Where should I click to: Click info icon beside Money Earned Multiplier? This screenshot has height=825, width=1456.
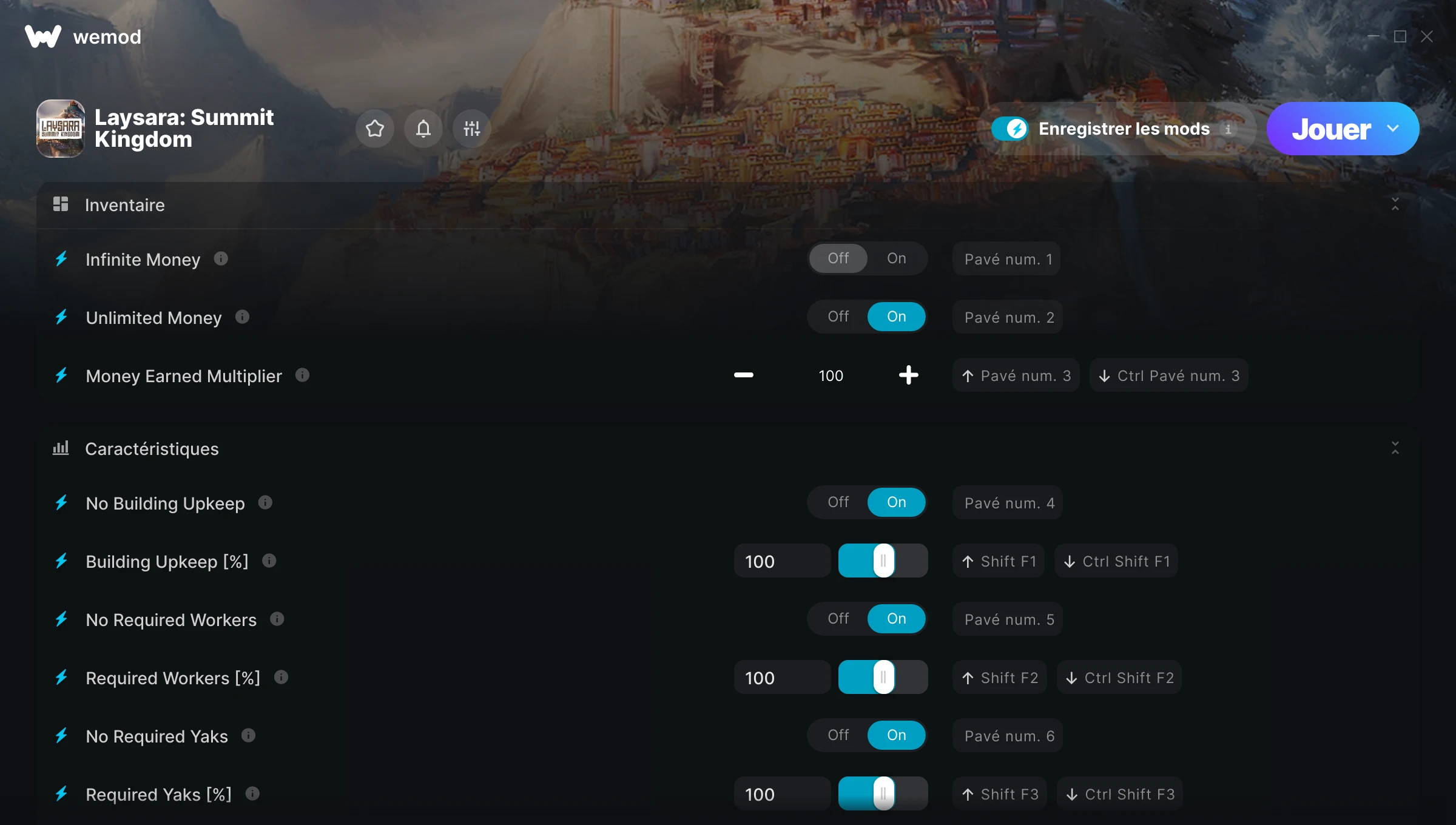point(302,375)
